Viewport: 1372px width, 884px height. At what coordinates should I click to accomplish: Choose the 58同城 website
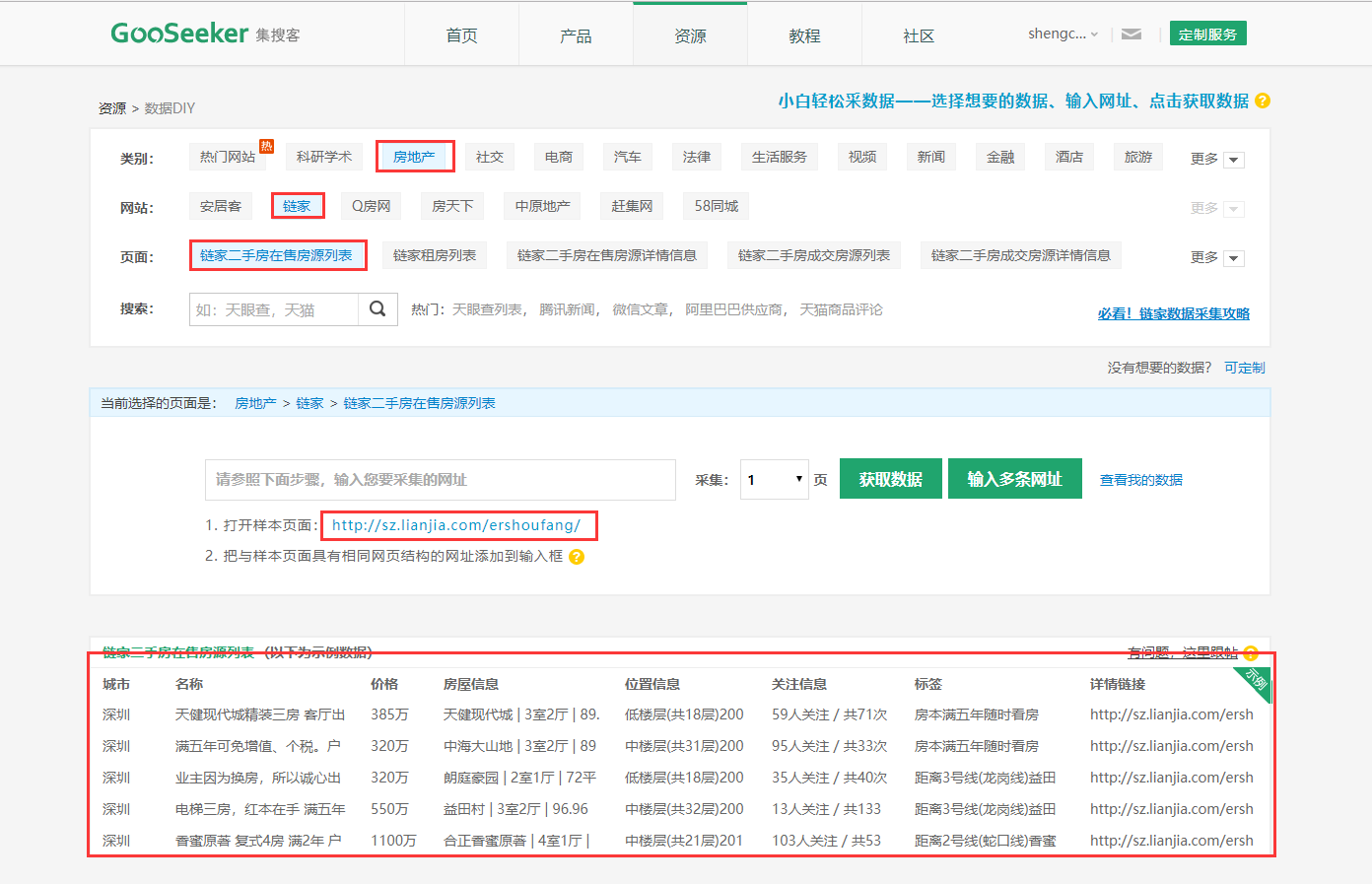pyautogui.click(x=717, y=206)
